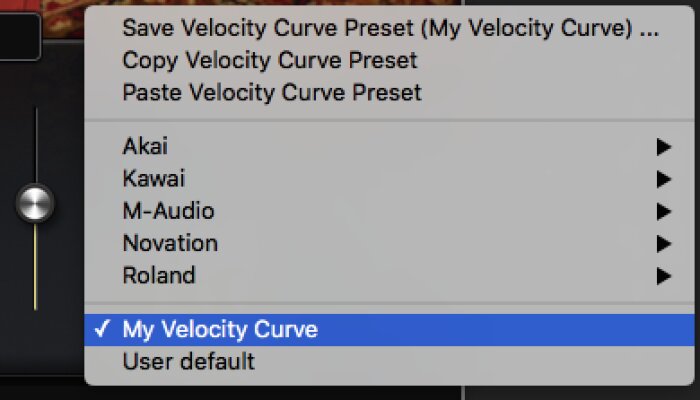Open the Roland presets submenu
Screen dimensions: 700x400
coord(159,275)
